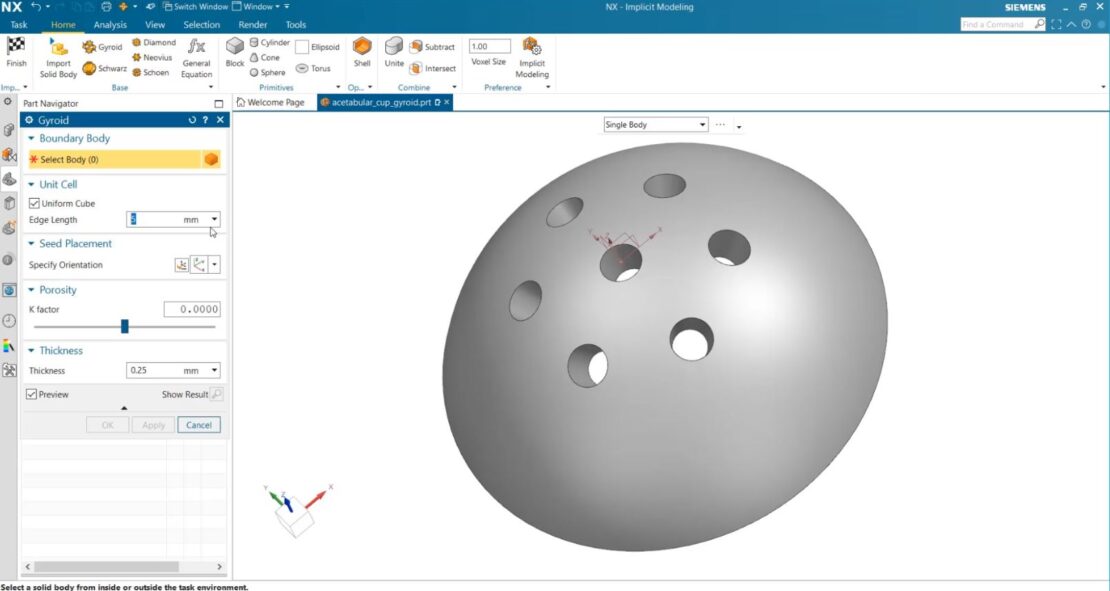The height and width of the screenshot is (591, 1110).
Task: Select the Block primitive tool
Action: pos(234,55)
